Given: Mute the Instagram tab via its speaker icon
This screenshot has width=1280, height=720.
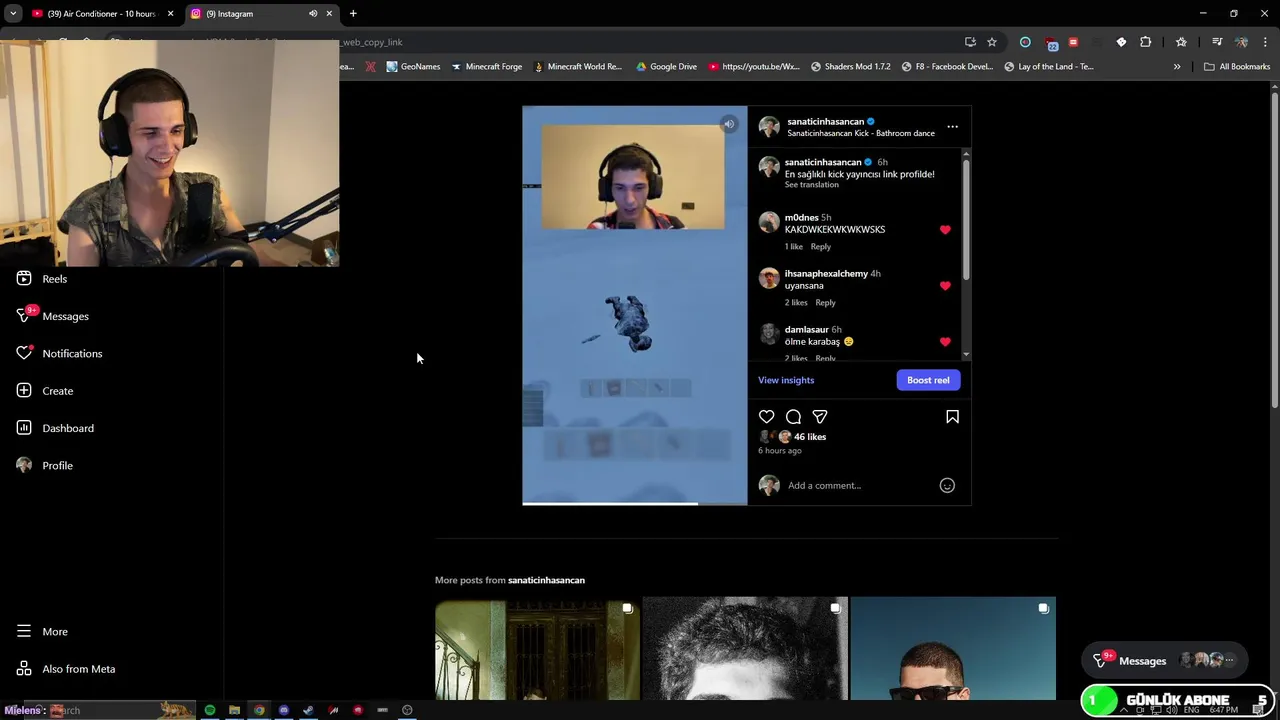Looking at the screenshot, I should coord(313,14).
